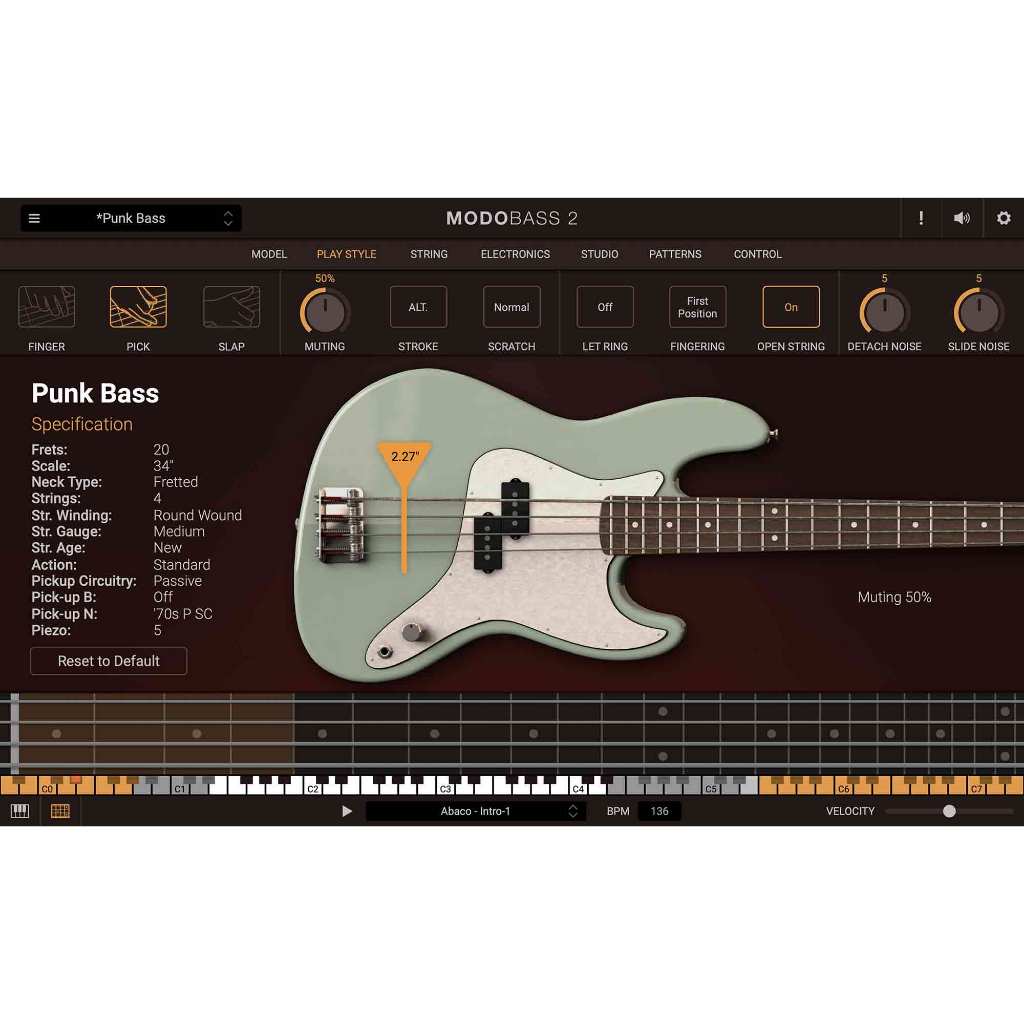This screenshot has width=1024, height=1024.
Task: Click the speaker volume icon
Action: [x=961, y=218]
